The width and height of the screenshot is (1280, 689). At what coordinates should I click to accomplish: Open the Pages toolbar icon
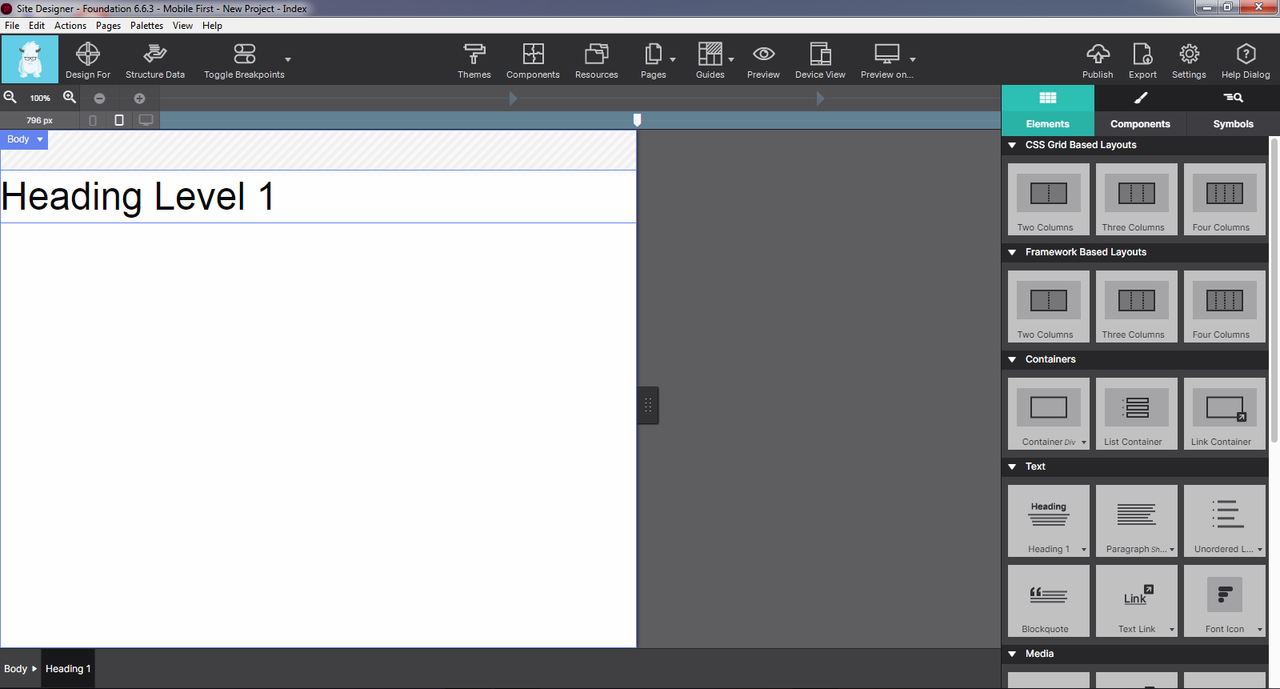[x=653, y=54]
